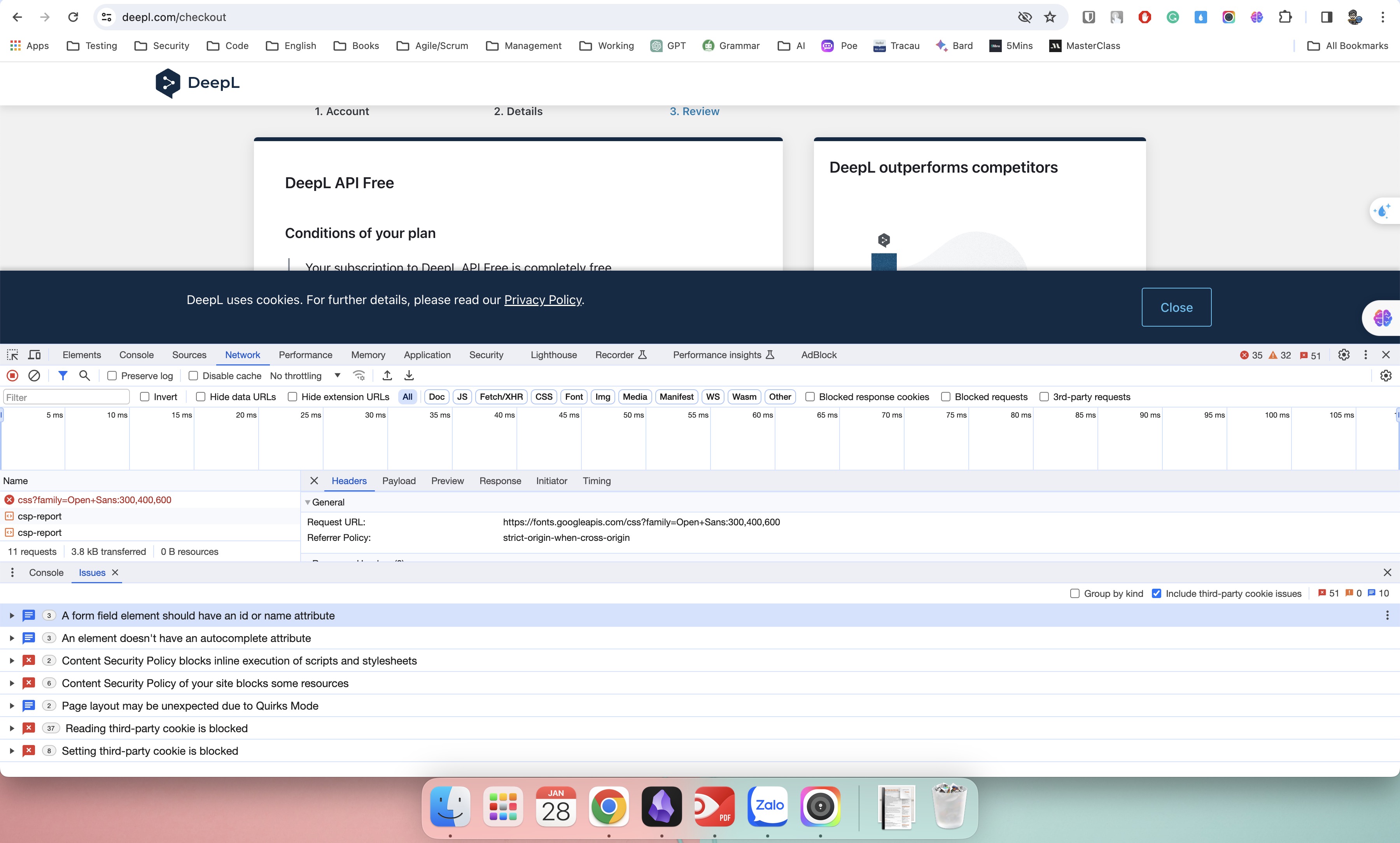Image resolution: width=1400 pixels, height=843 pixels.
Task: Open the inspect element picker tool
Action: (x=12, y=355)
